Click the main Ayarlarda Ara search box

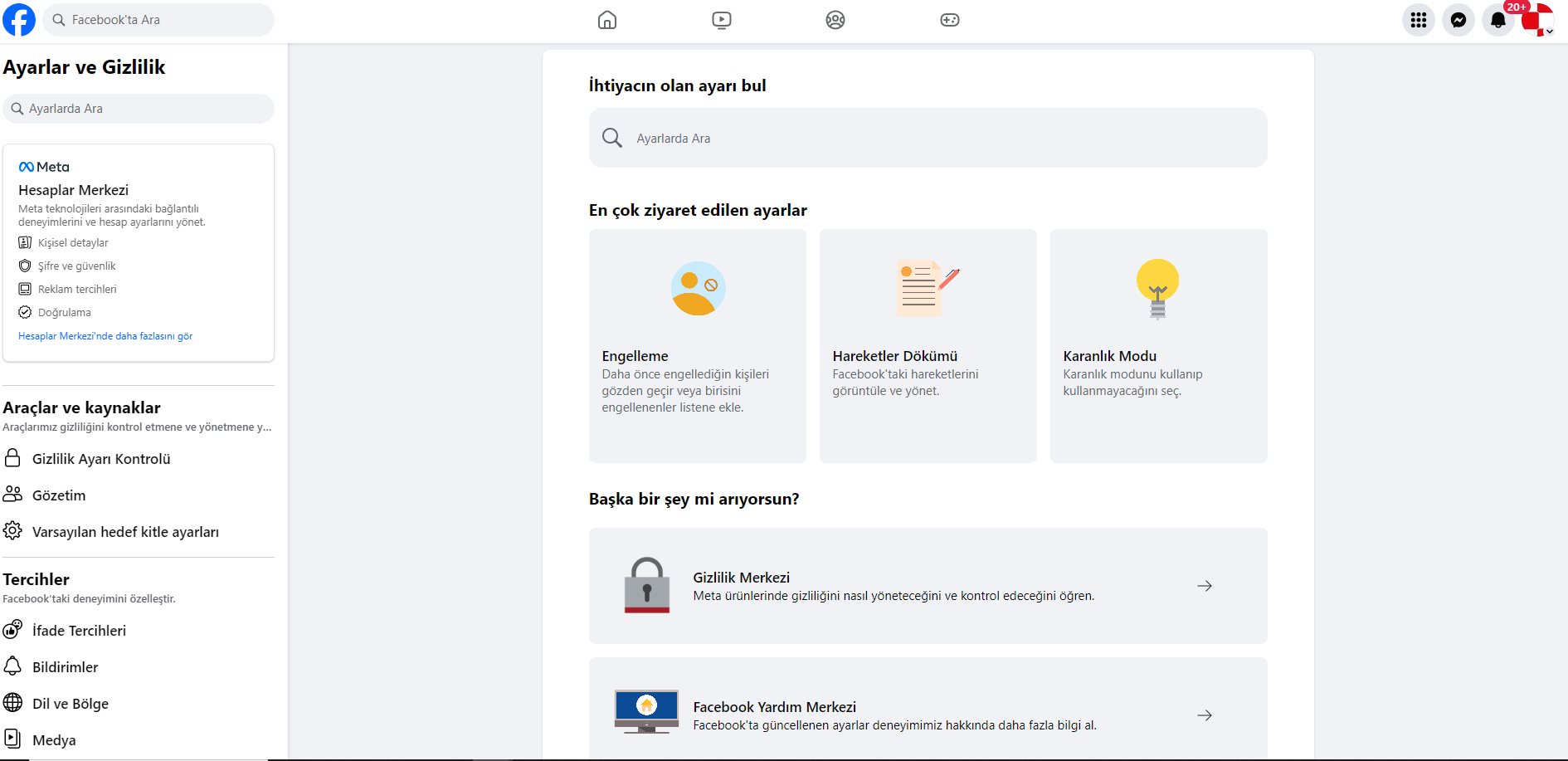[928, 138]
